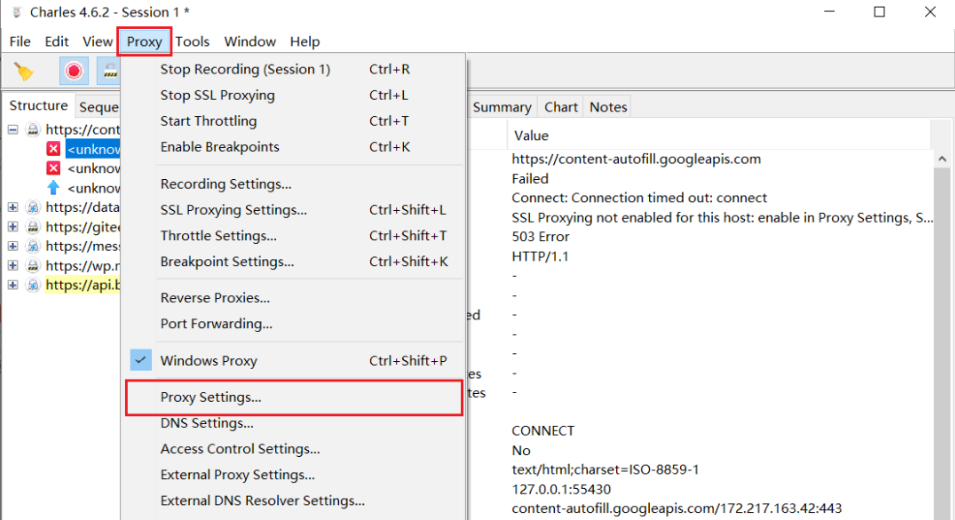Click the host icon beside https://gite
Screen dimensions: 955x520
tap(33, 227)
